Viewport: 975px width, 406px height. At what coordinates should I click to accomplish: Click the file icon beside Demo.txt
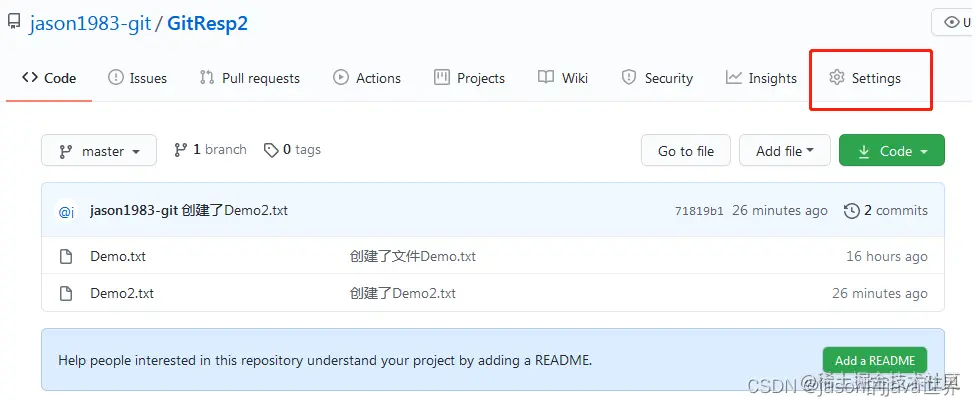pos(66,256)
